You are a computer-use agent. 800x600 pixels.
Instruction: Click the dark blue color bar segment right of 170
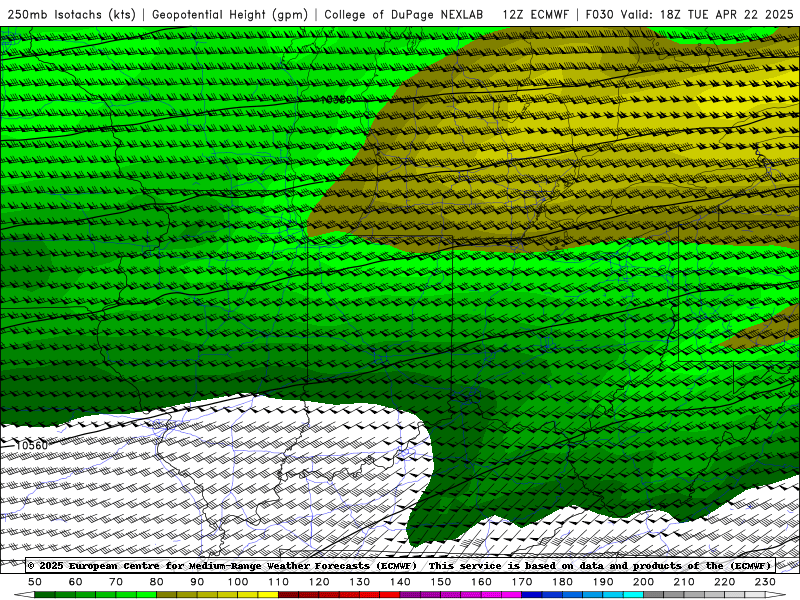coord(532,595)
